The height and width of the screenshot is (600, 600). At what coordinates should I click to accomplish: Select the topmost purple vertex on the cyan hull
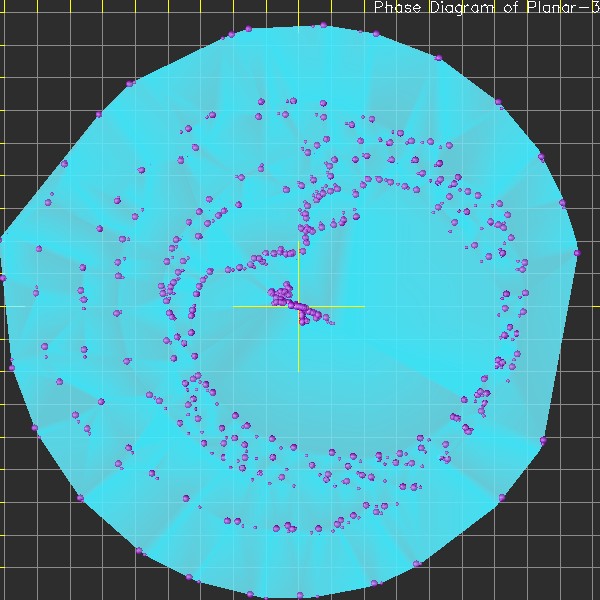[322, 25]
